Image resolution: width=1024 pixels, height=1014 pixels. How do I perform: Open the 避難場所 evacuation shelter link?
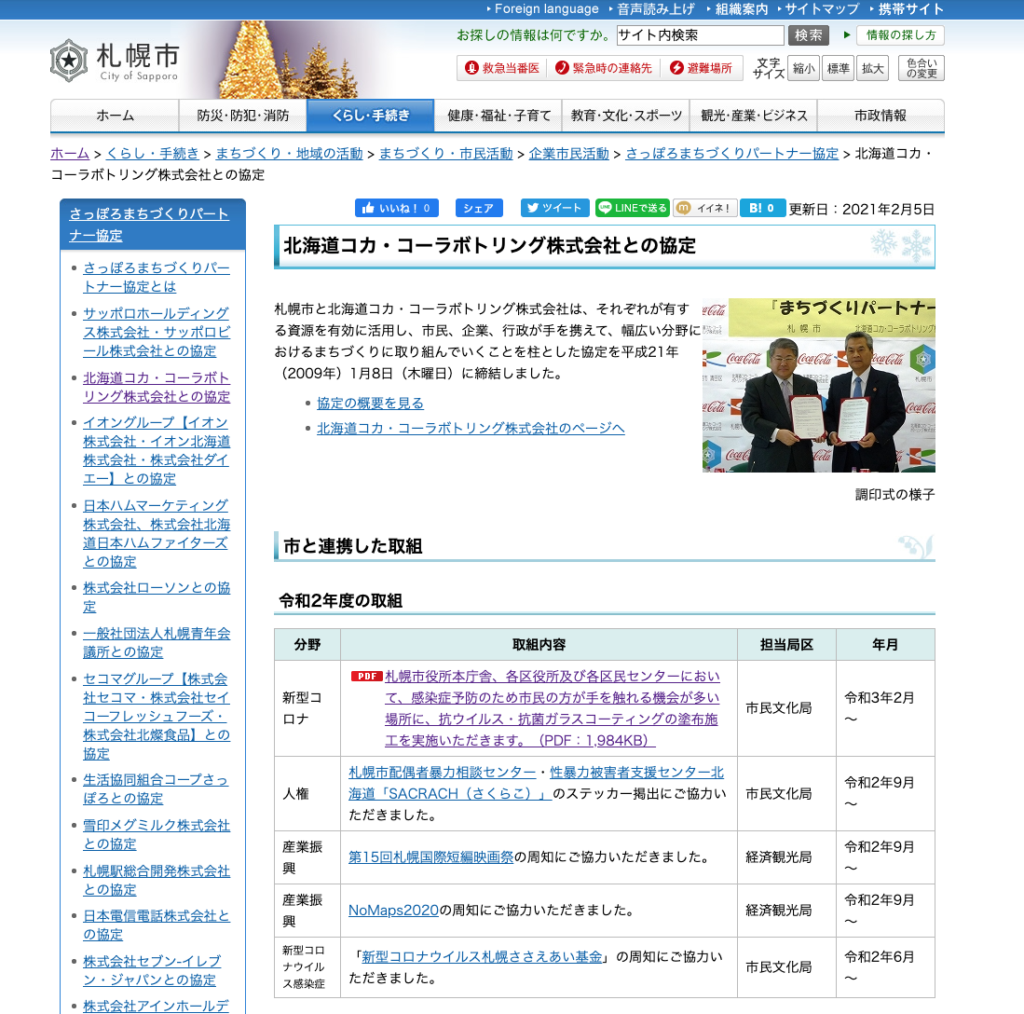click(x=701, y=68)
